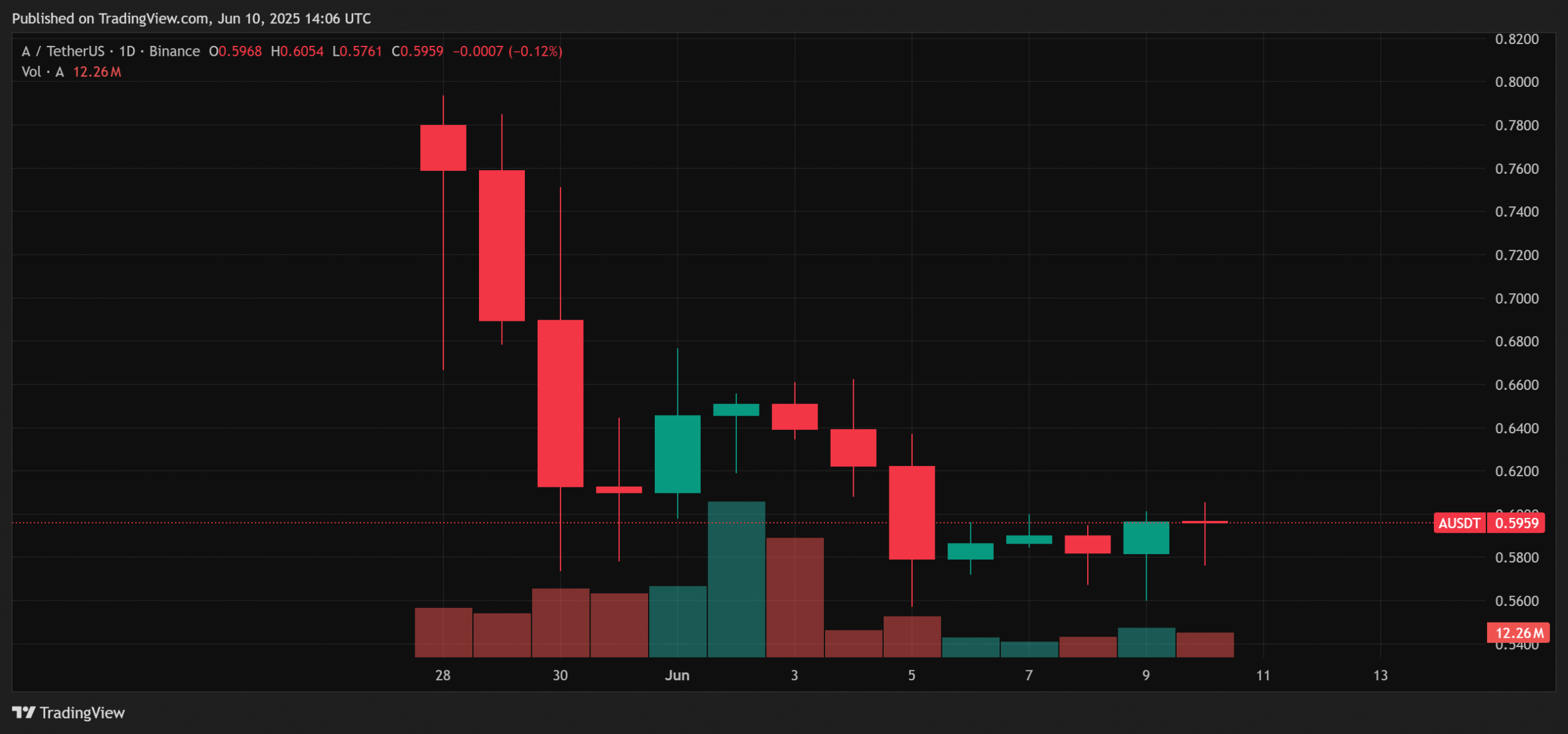The height and width of the screenshot is (734, 1568).
Task: Click the large red candle on May 30
Action: pyautogui.click(x=560, y=403)
